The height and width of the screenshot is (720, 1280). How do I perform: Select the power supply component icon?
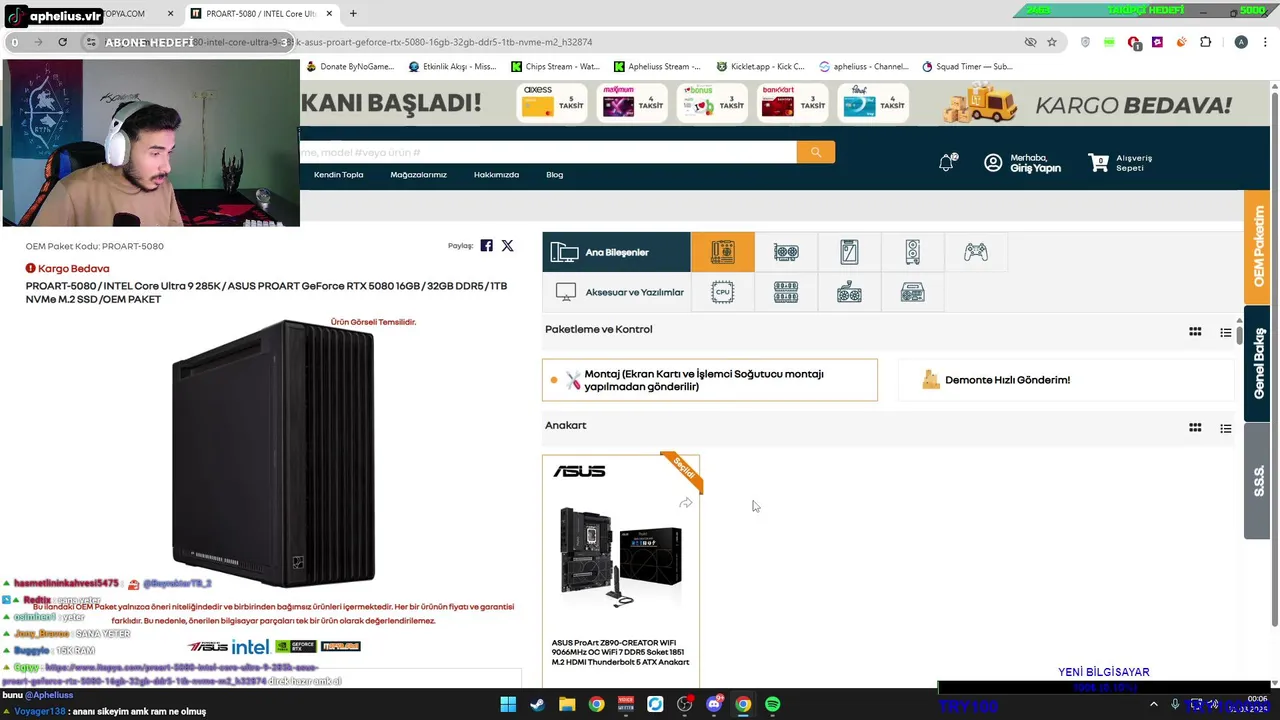click(912, 292)
